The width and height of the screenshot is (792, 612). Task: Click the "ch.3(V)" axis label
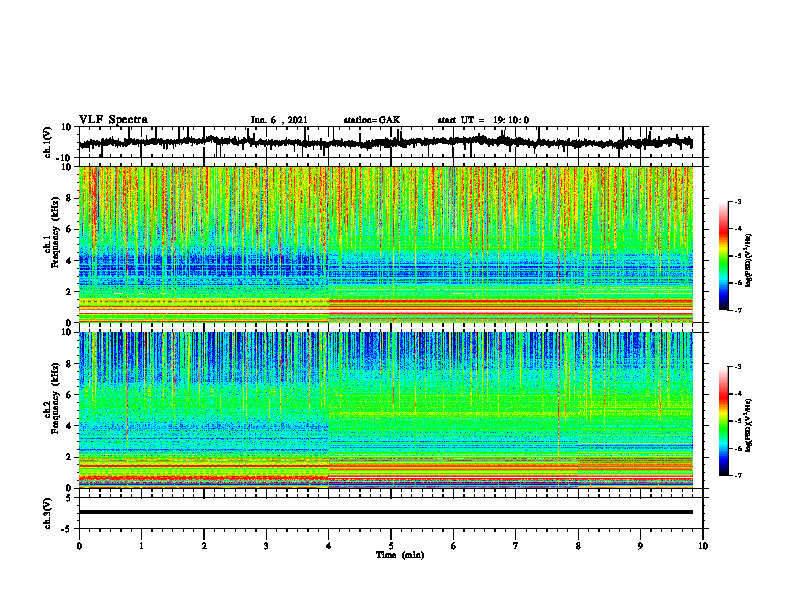point(47,513)
